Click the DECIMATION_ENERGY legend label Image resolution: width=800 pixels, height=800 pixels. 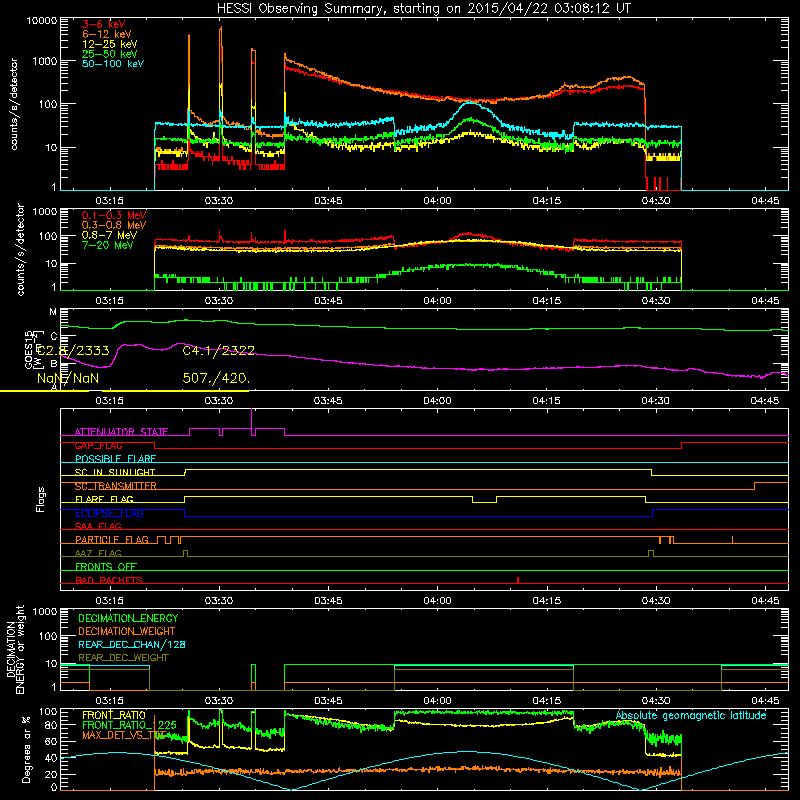click(128, 618)
